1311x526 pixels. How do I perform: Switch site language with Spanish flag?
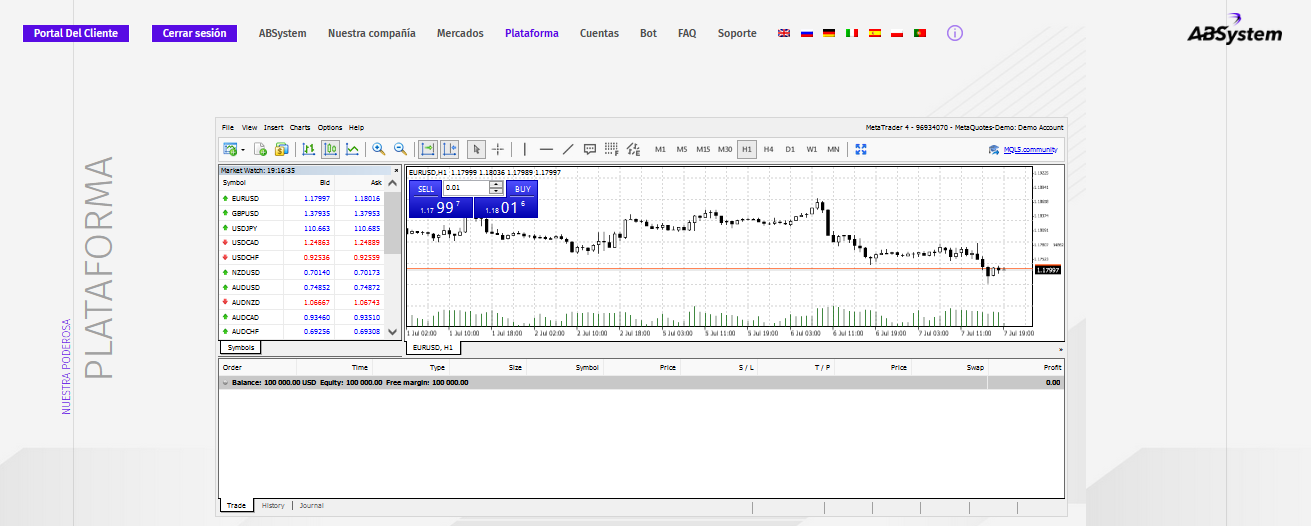875,33
